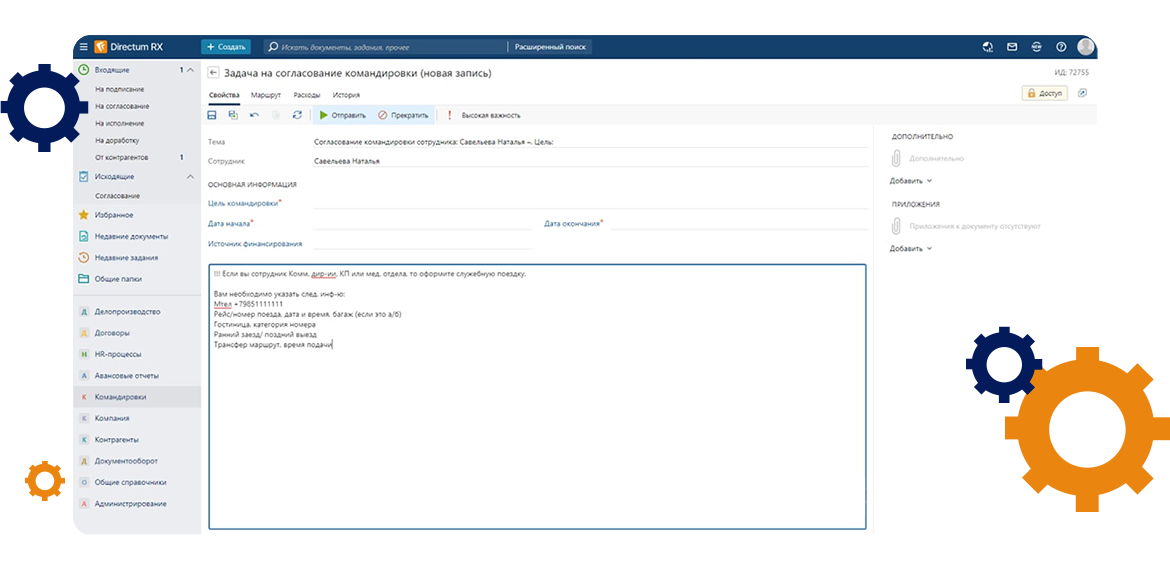
Task: Click the Undo arrow in the toolbar
Action: (x=254, y=115)
